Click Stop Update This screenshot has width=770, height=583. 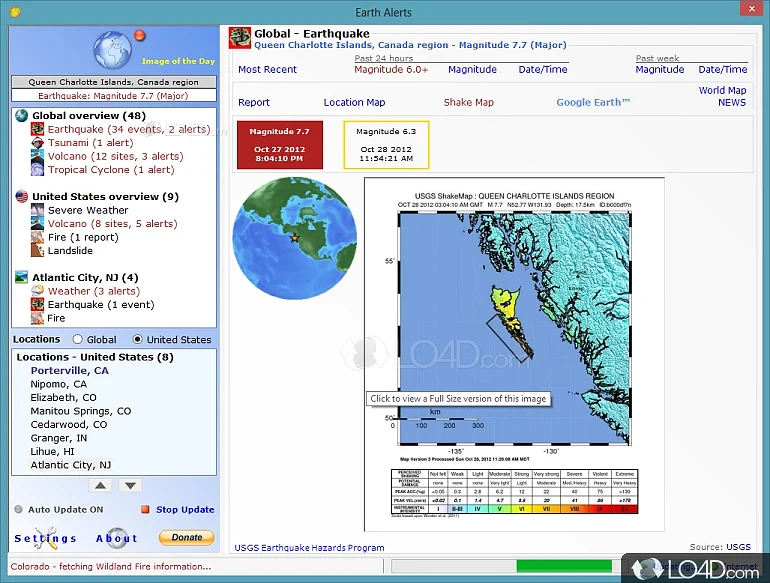coord(185,509)
